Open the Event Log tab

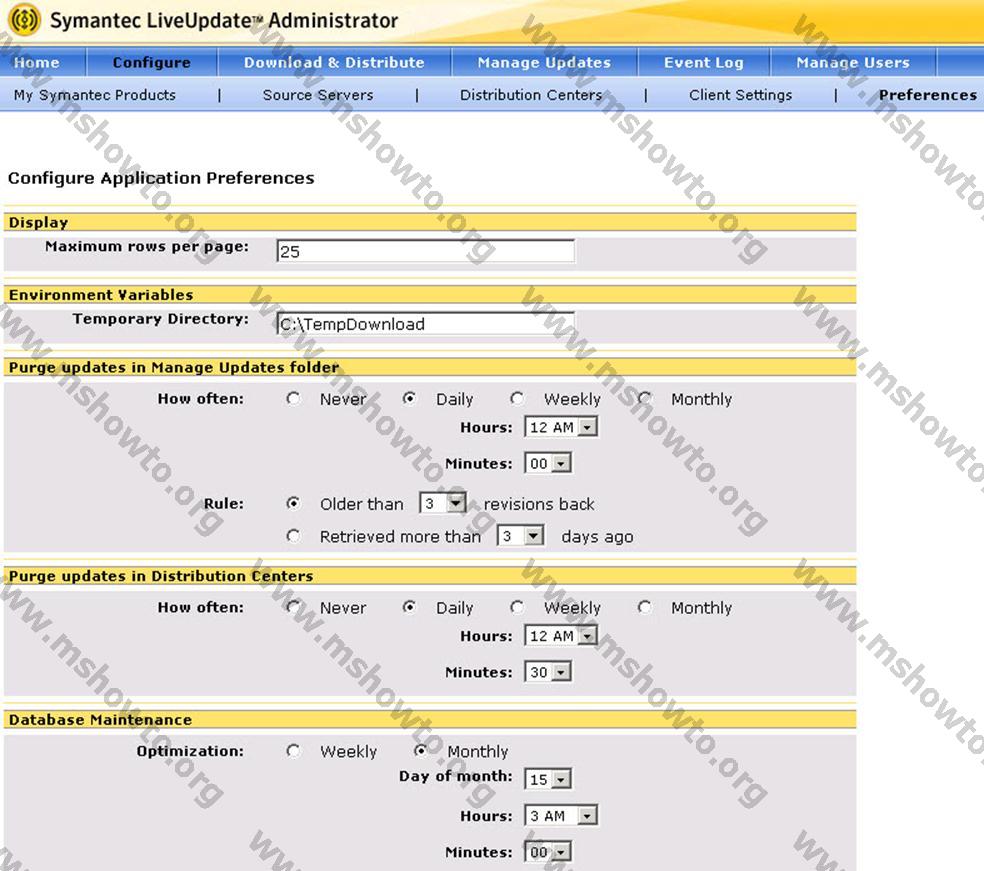[x=703, y=62]
